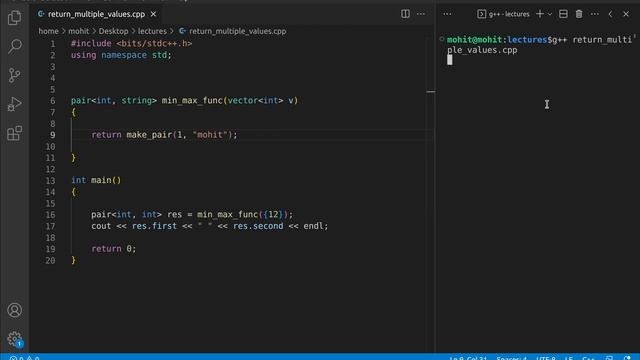
Task: Click the "mohit" string literal
Action: (x=210, y=135)
